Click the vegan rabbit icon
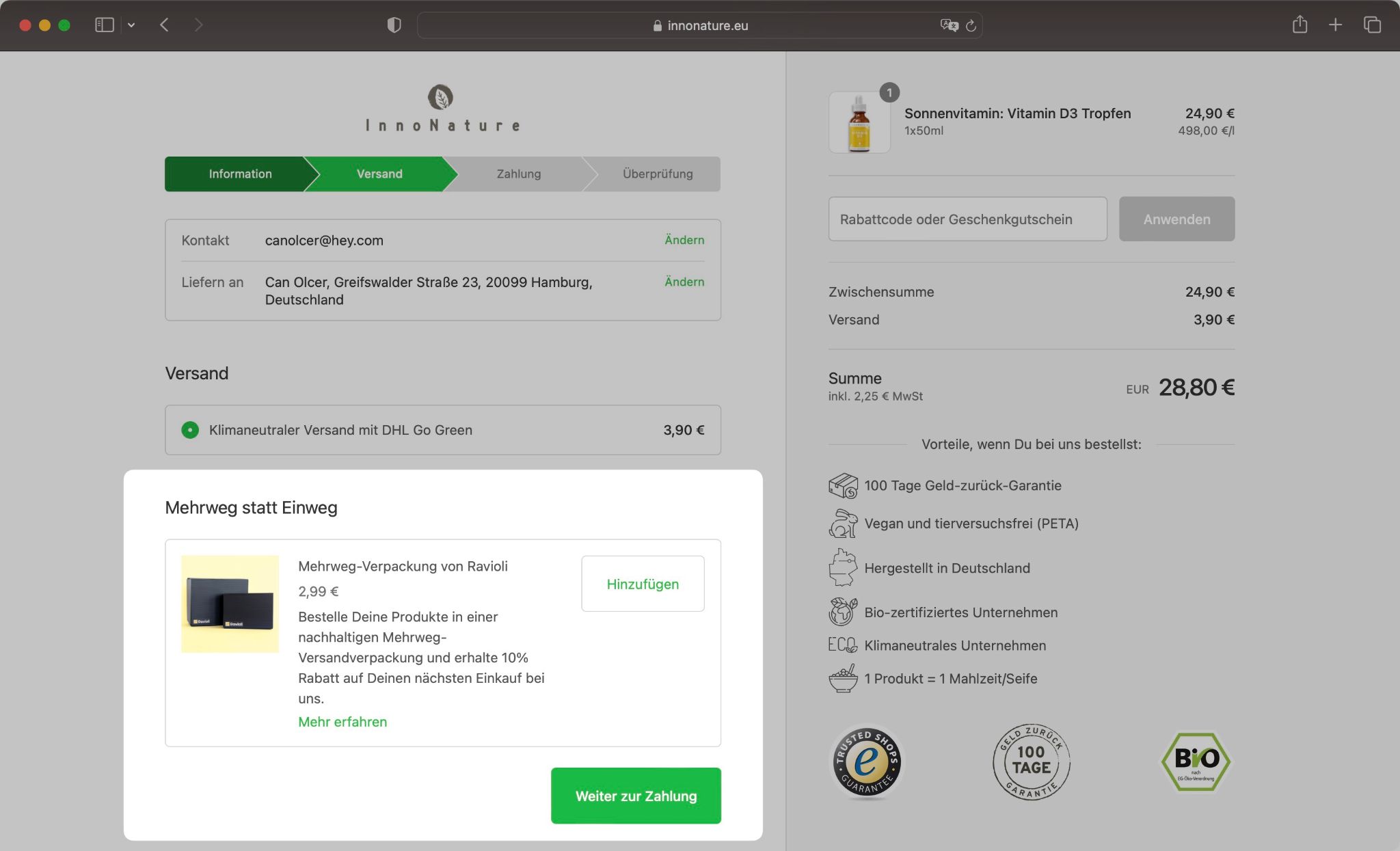 [x=843, y=524]
